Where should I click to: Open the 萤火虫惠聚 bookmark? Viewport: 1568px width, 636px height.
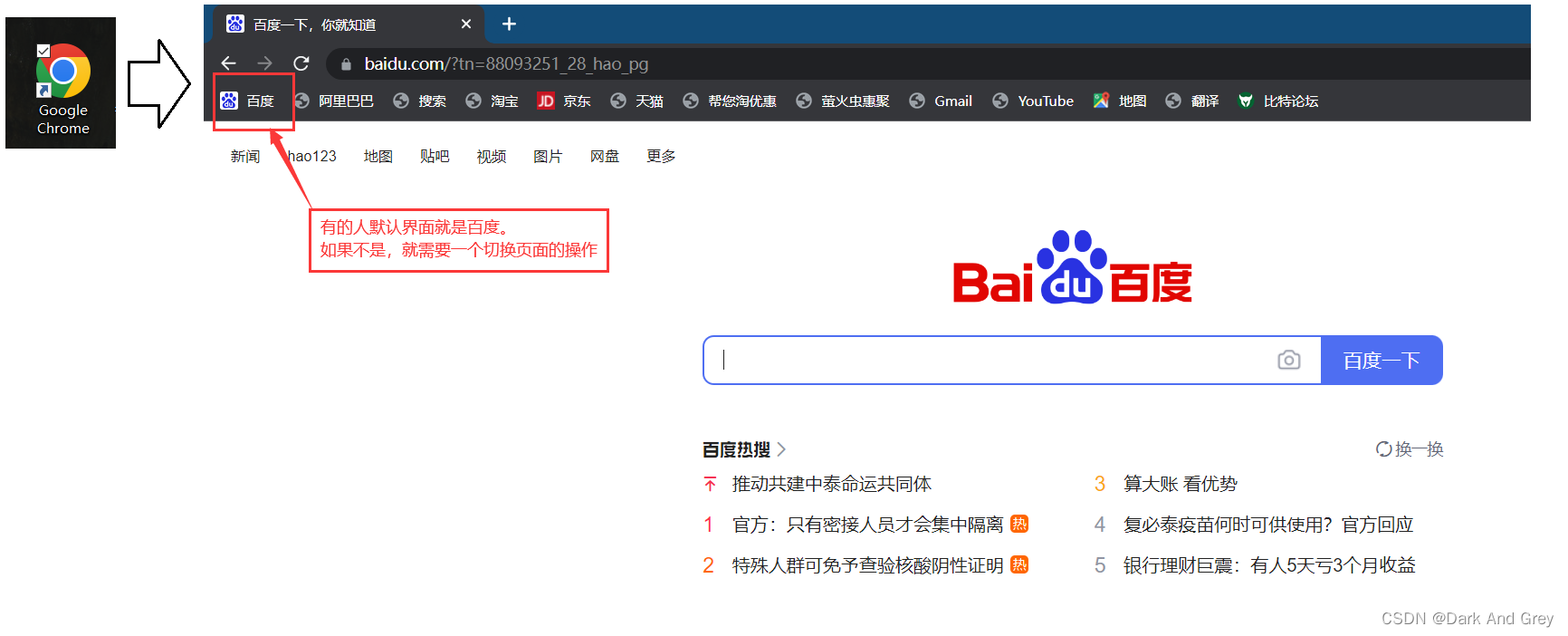pos(843,101)
